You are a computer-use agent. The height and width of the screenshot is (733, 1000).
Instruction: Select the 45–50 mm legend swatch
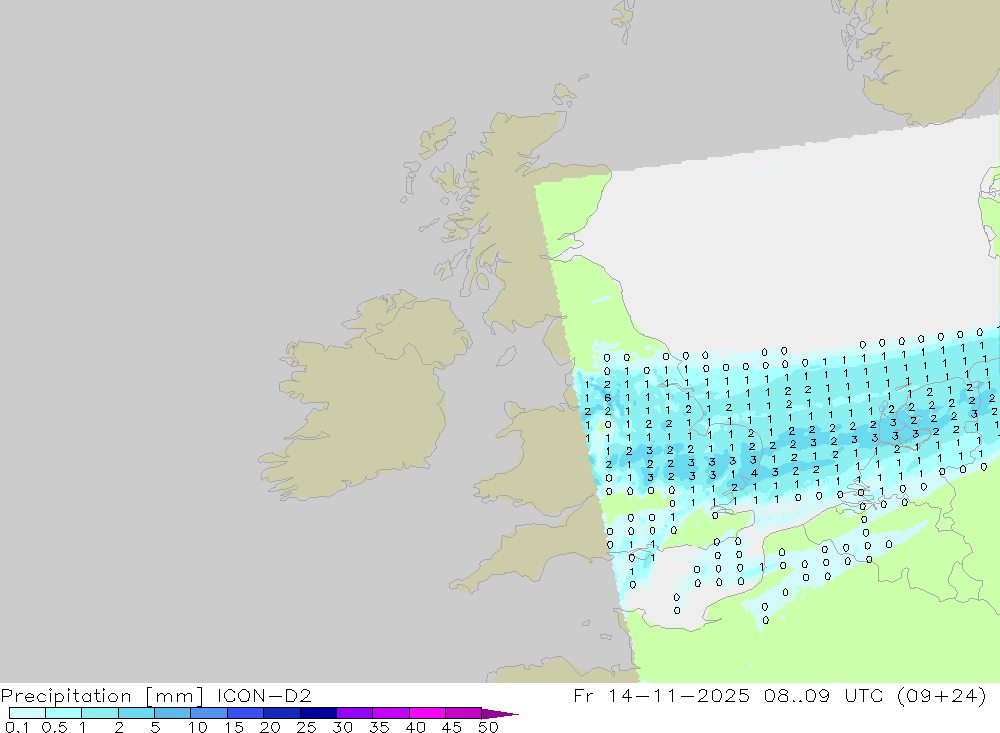click(463, 713)
